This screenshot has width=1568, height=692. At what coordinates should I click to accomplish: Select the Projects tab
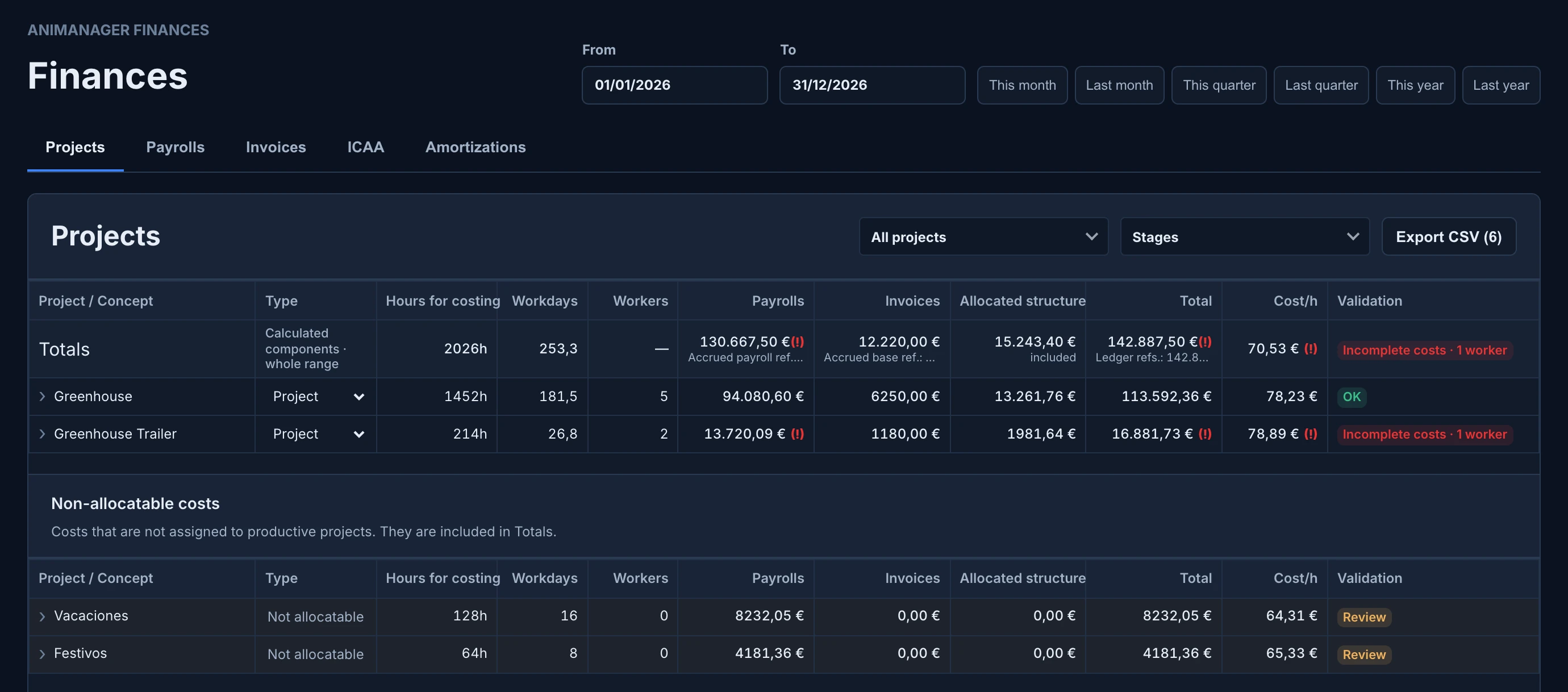(76, 147)
